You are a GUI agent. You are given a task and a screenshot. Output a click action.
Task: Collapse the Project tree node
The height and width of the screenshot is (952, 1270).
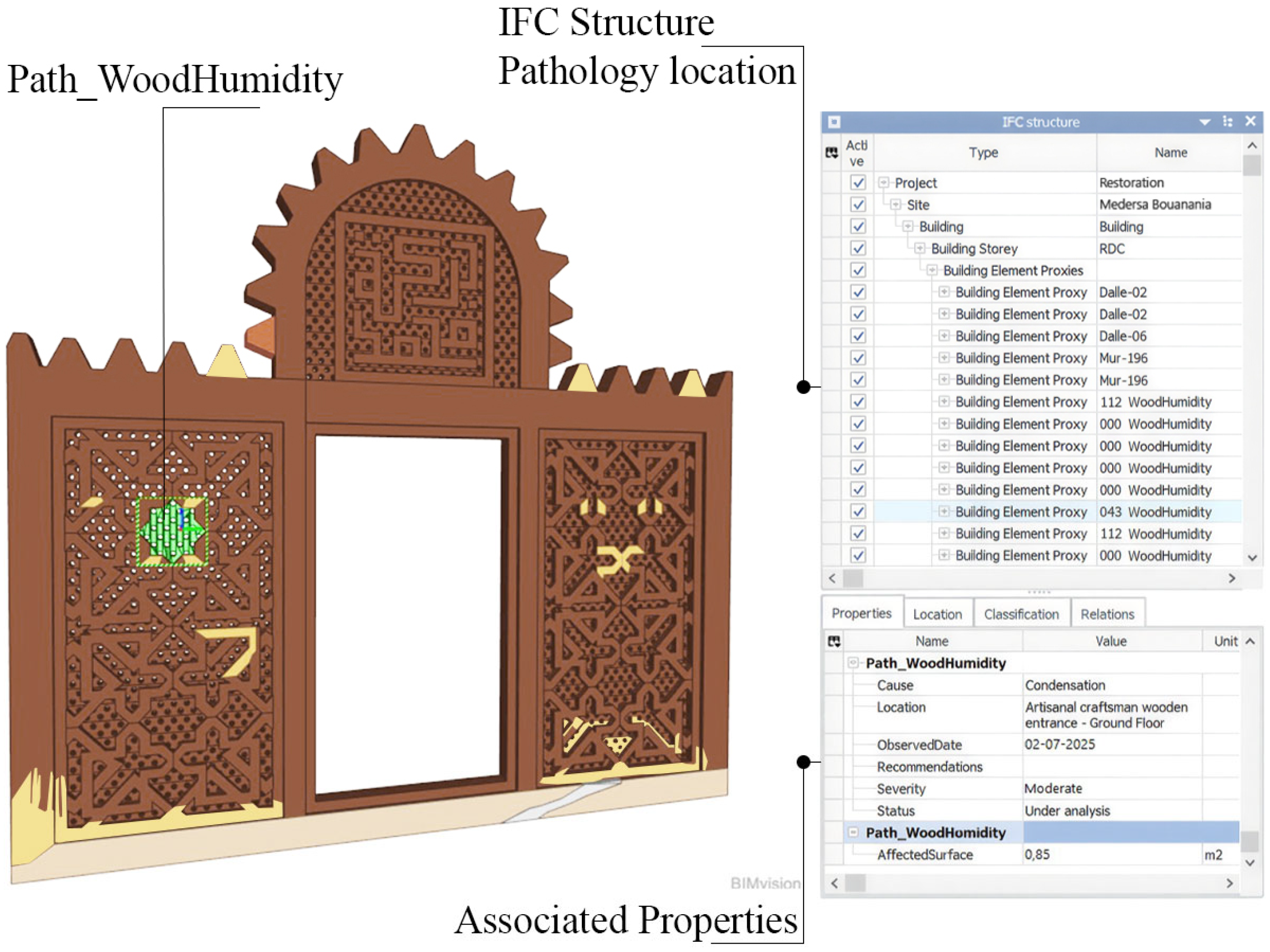883,182
